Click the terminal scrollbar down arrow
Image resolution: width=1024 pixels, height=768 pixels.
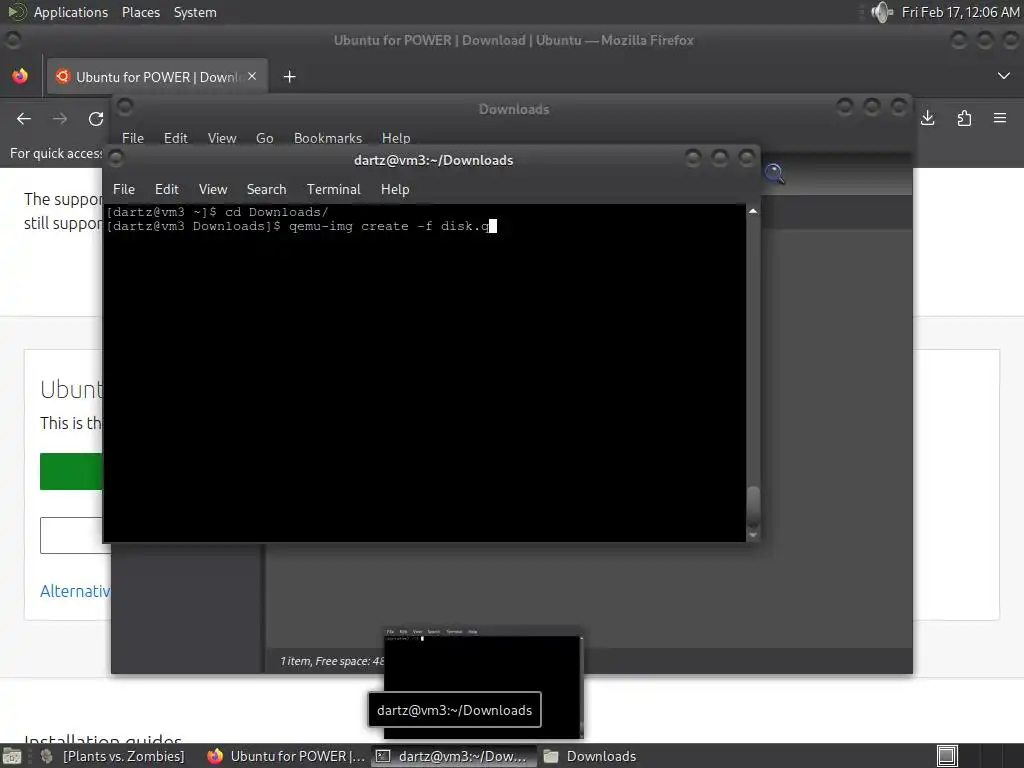(753, 535)
